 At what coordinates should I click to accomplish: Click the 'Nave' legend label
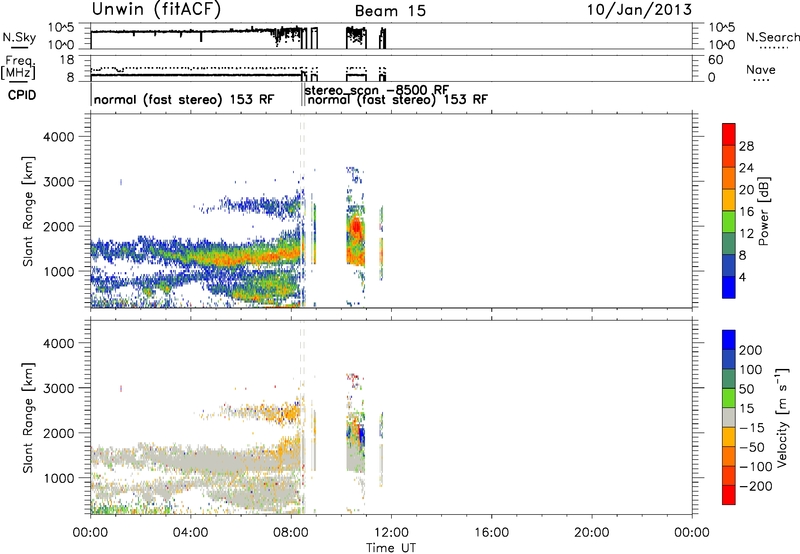[x=760, y=70]
